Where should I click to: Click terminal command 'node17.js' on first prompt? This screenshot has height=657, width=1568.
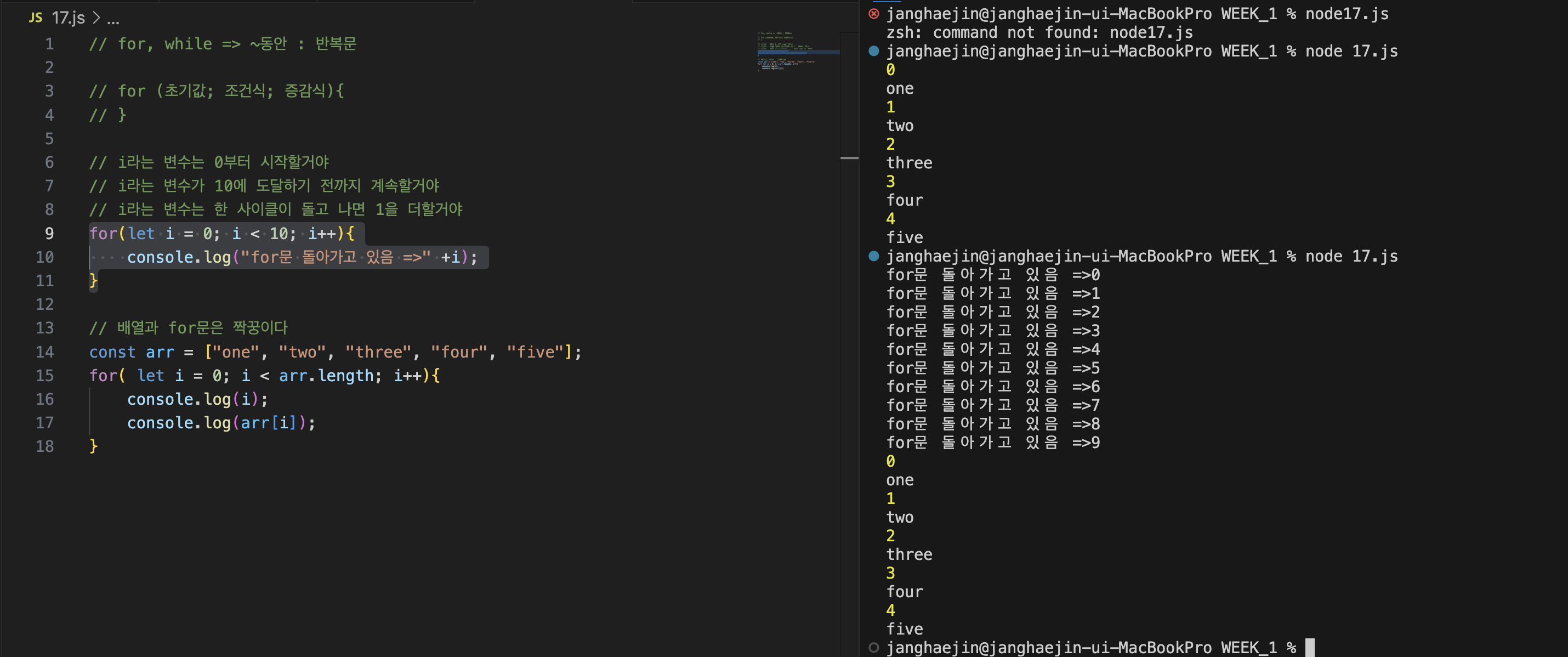(1347, 13)
